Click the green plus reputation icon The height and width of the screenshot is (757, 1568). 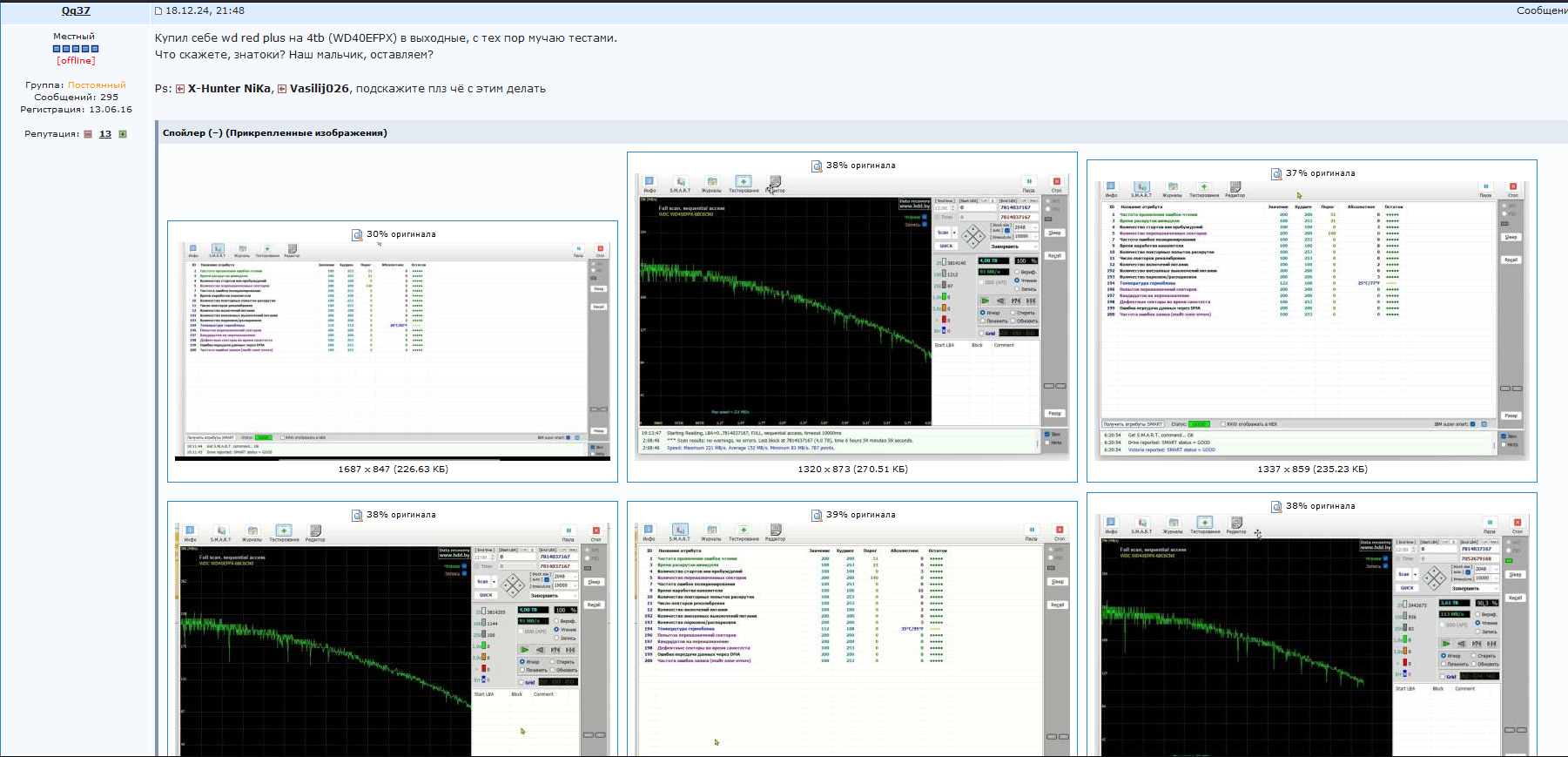pyautogui.click(x=123, y=134)
